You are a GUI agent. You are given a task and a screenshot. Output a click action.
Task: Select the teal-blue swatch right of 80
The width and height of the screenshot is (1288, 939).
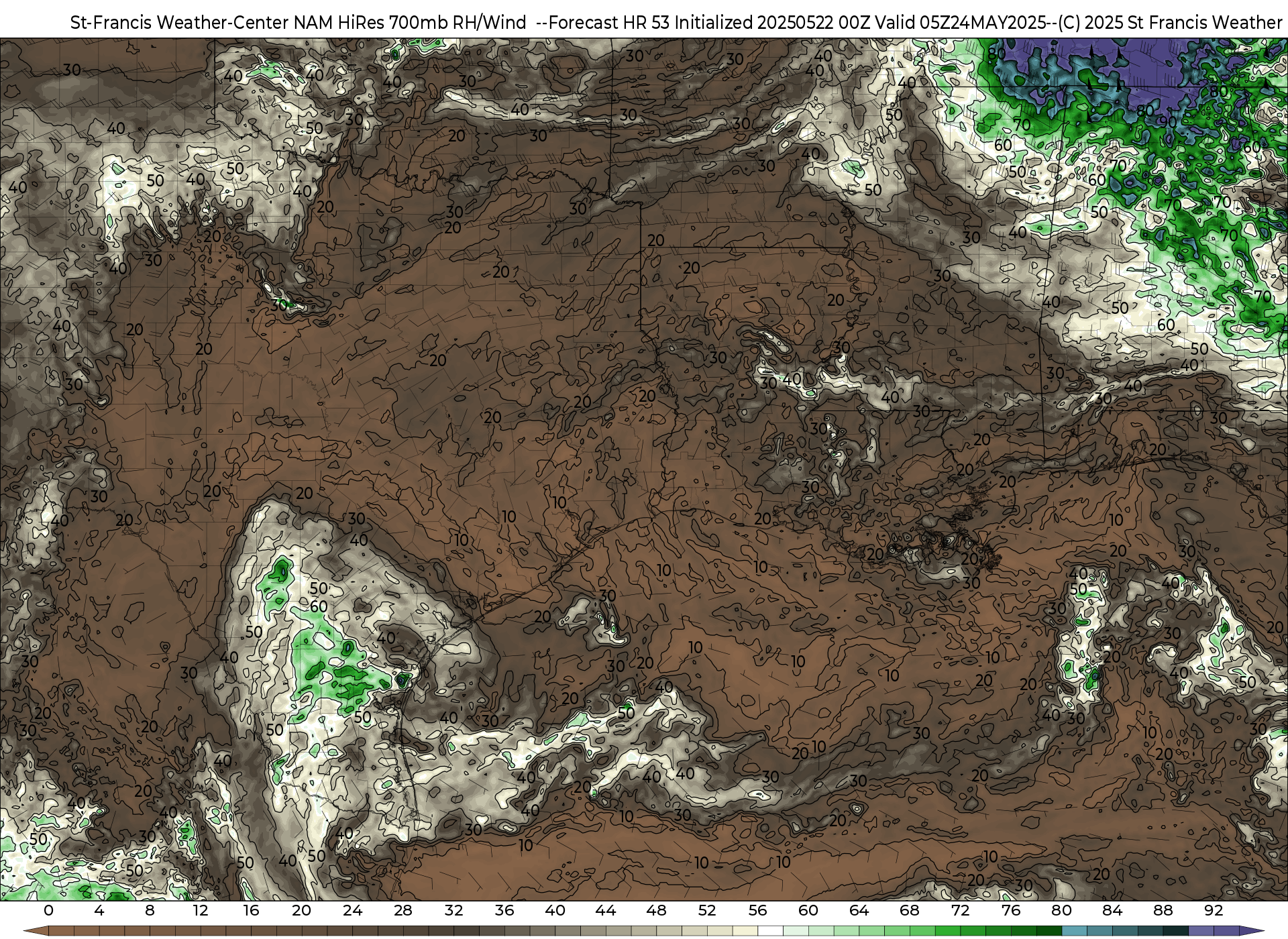(x=1074, y=931)
